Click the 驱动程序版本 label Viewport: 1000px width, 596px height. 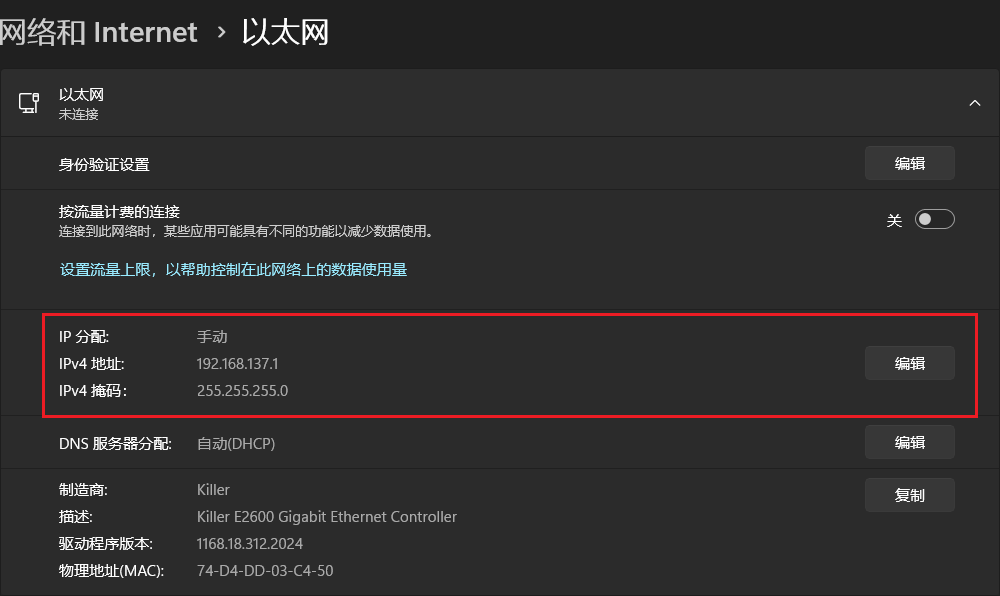click(x=105, y=544)
